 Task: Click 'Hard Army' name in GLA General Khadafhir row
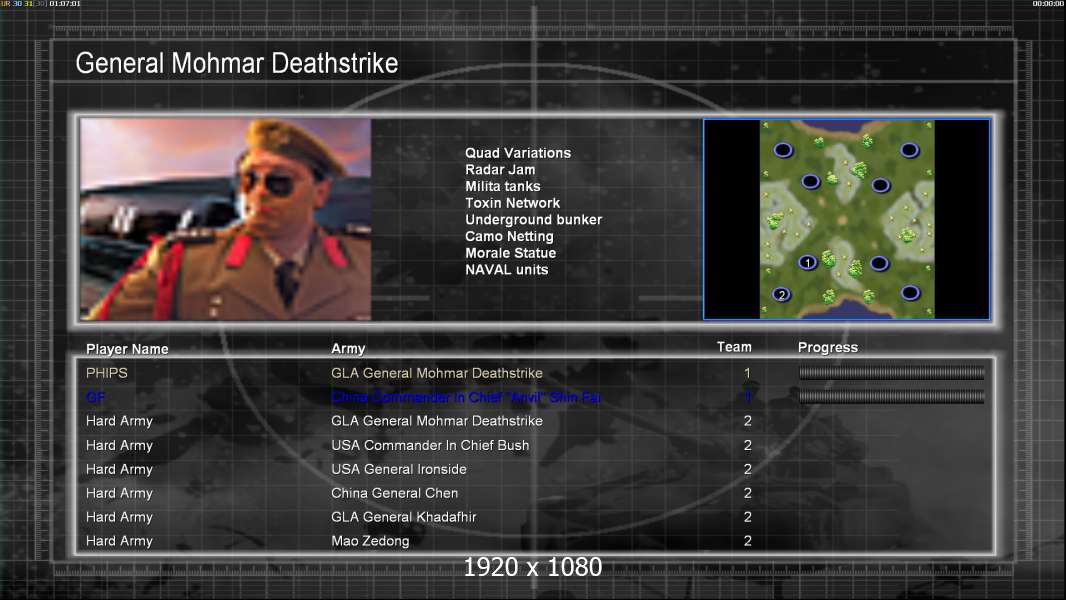click(x=119, y=517)
